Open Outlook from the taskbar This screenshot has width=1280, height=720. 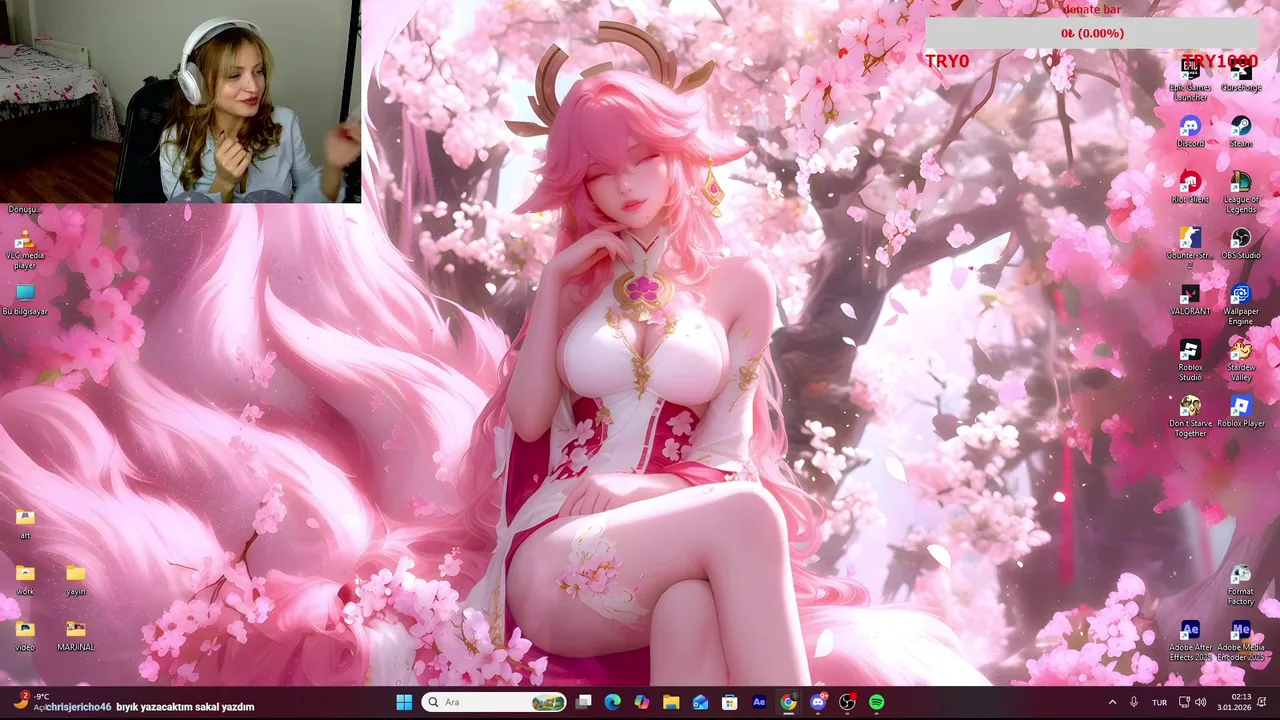click(700, 702)
